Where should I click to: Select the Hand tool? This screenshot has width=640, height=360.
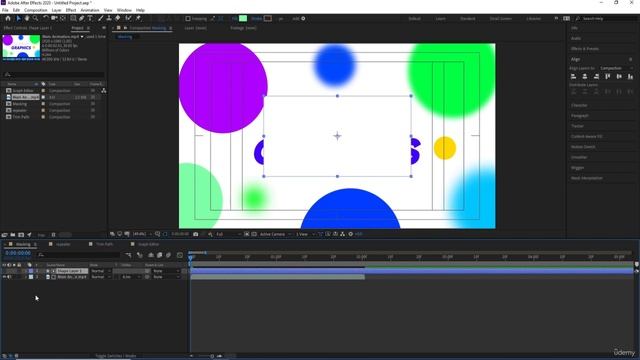[27, 18]
